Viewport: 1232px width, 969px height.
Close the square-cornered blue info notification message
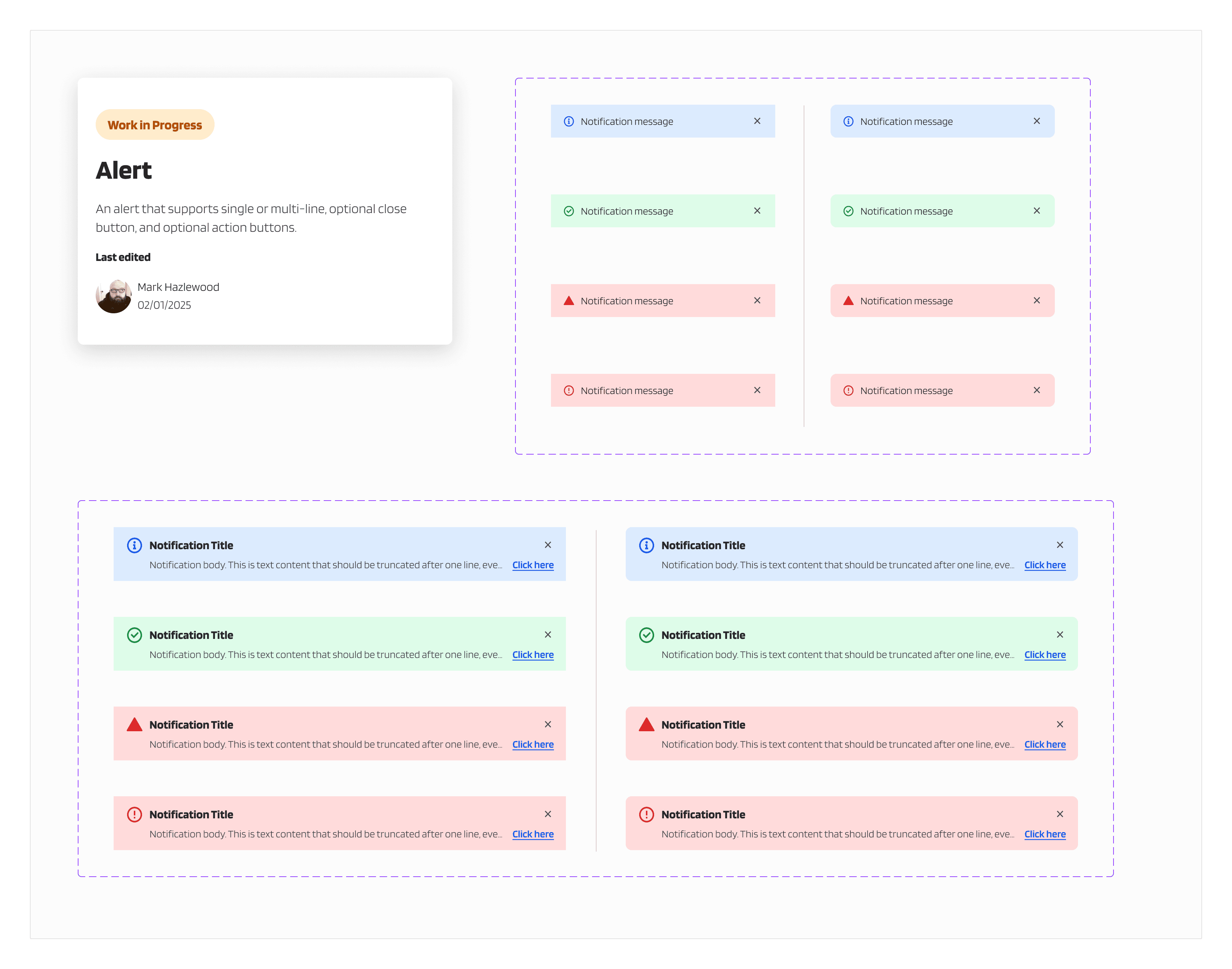click(757, 121)
